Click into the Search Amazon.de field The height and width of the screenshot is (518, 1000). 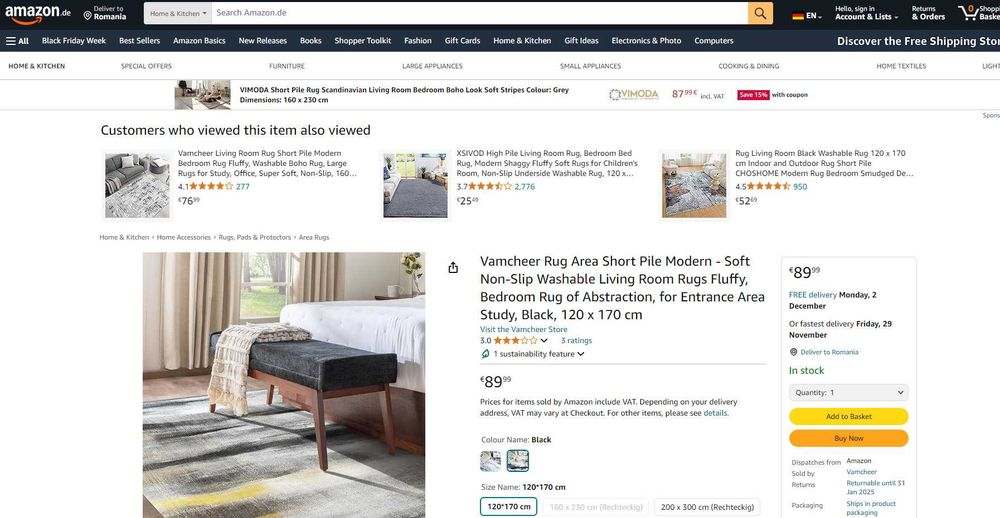coord(480,13)
